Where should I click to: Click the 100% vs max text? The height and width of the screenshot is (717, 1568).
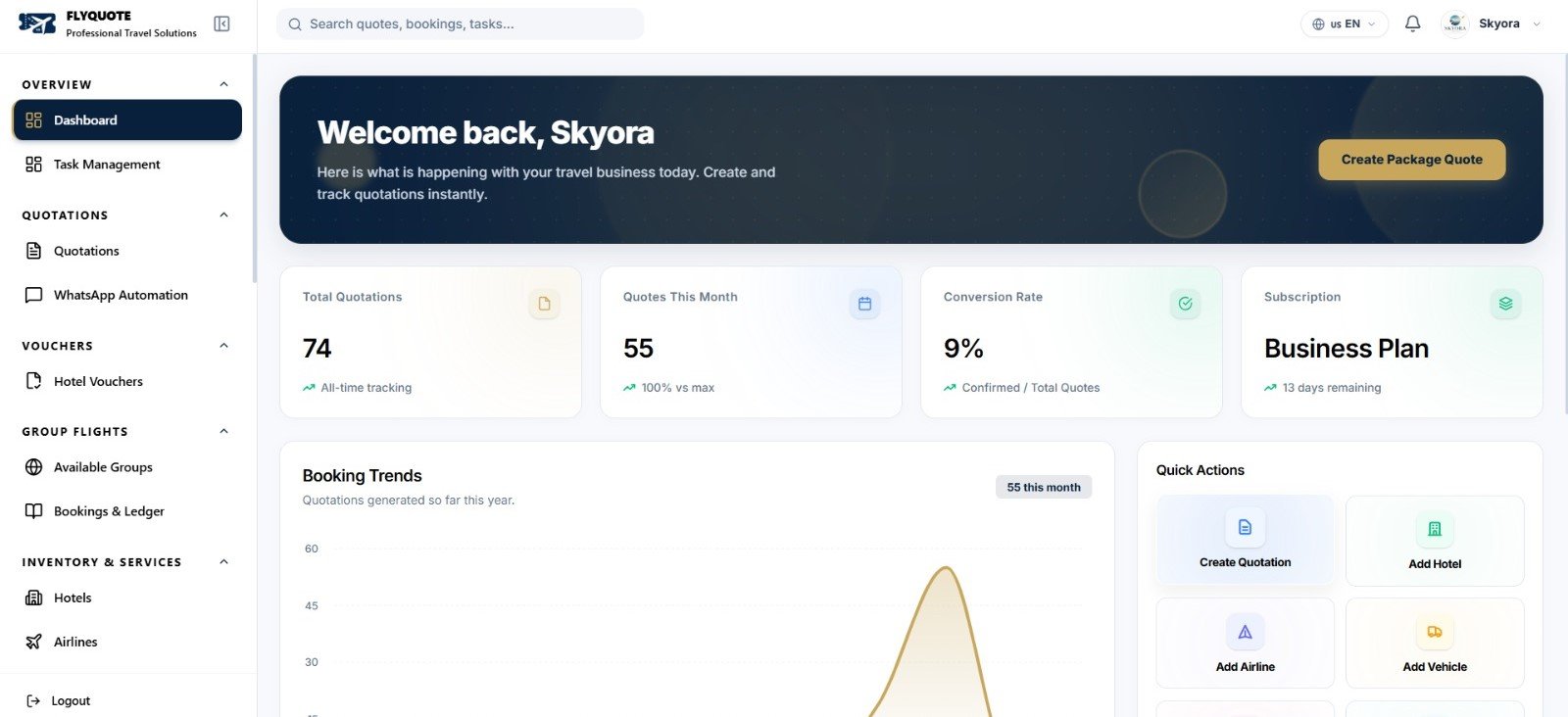677,388
